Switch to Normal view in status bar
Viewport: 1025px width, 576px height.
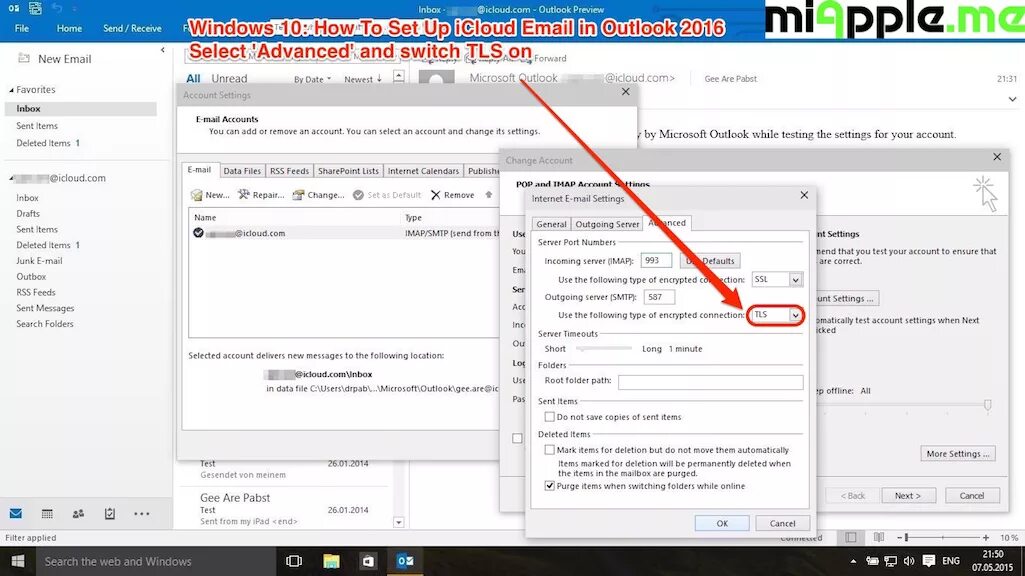[850, 537]
